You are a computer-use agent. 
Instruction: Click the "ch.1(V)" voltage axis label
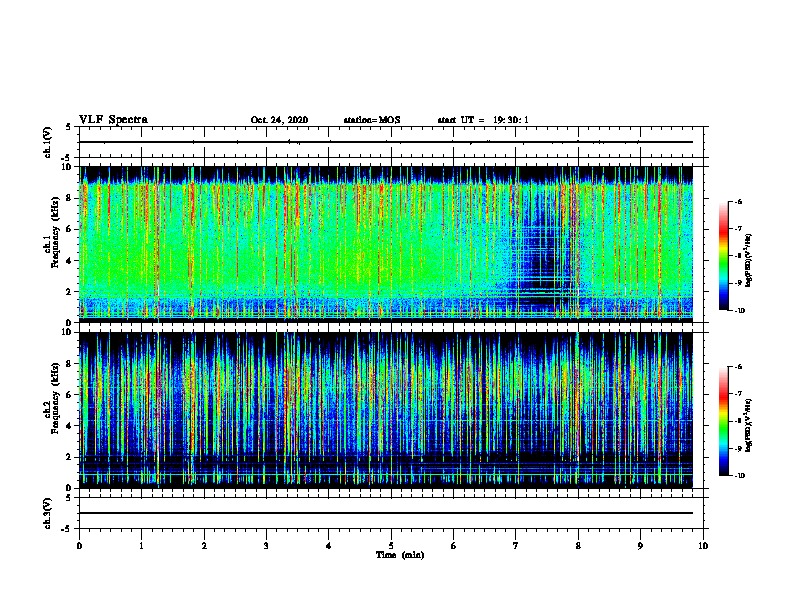(x=48, y=142)
